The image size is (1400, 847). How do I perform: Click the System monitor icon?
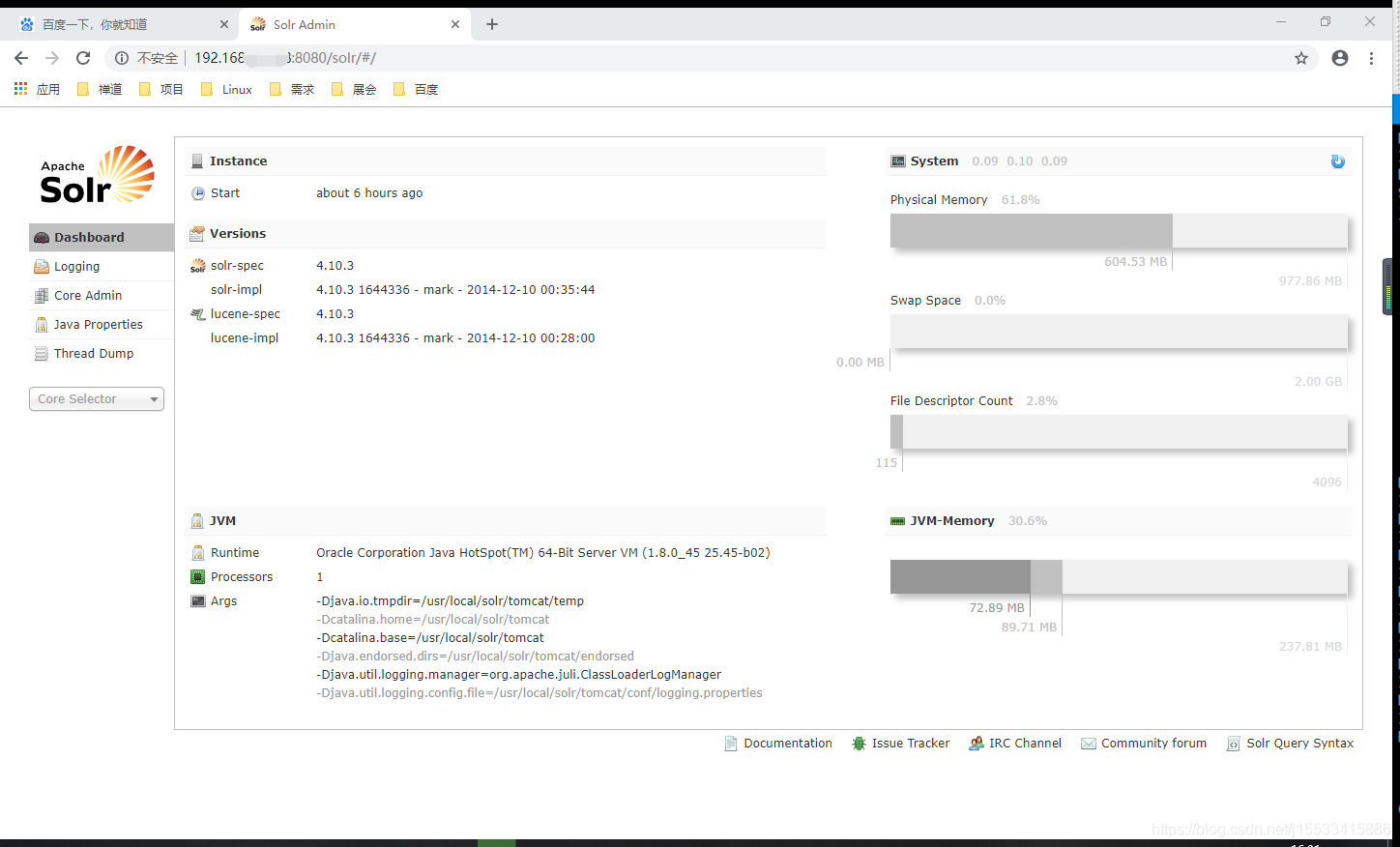pos(898,161)
